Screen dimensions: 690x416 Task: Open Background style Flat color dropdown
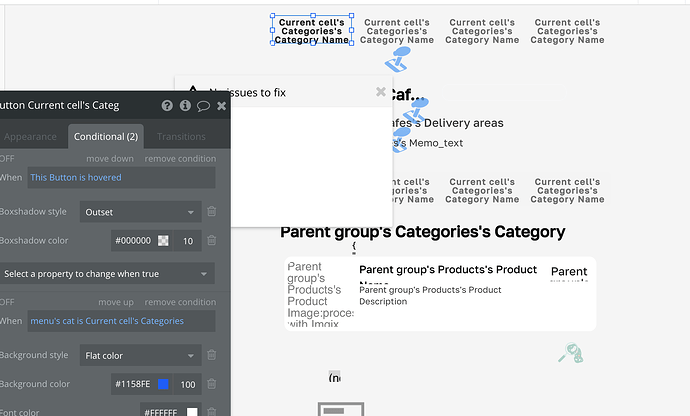140,355
